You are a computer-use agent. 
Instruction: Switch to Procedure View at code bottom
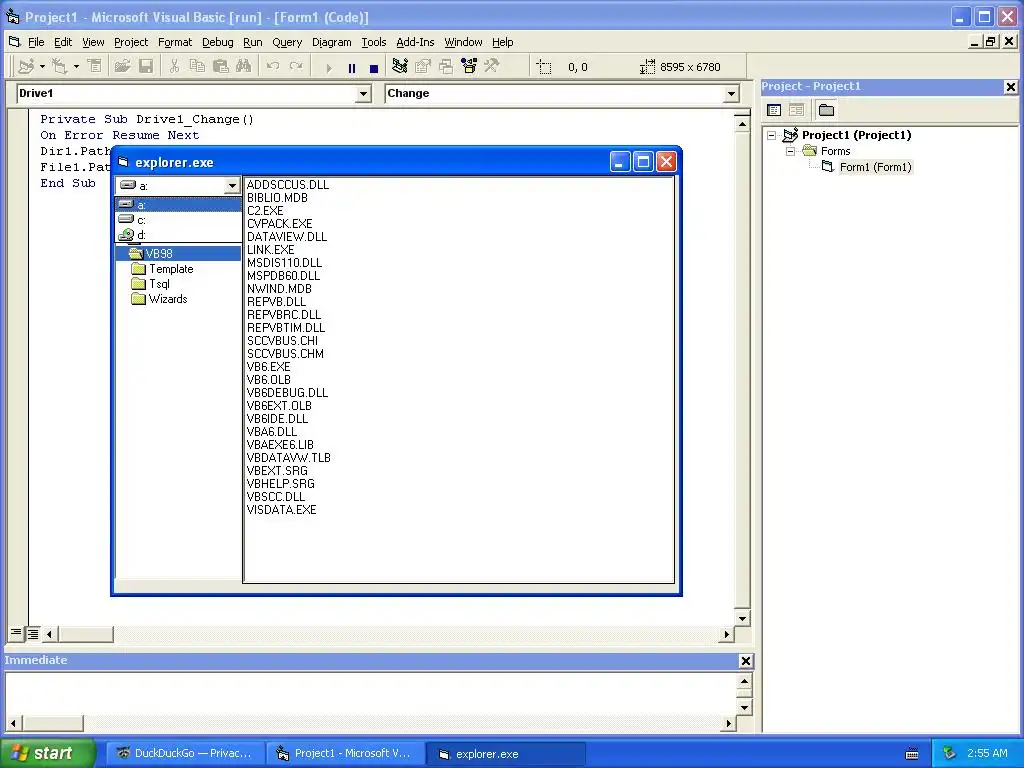16,633
